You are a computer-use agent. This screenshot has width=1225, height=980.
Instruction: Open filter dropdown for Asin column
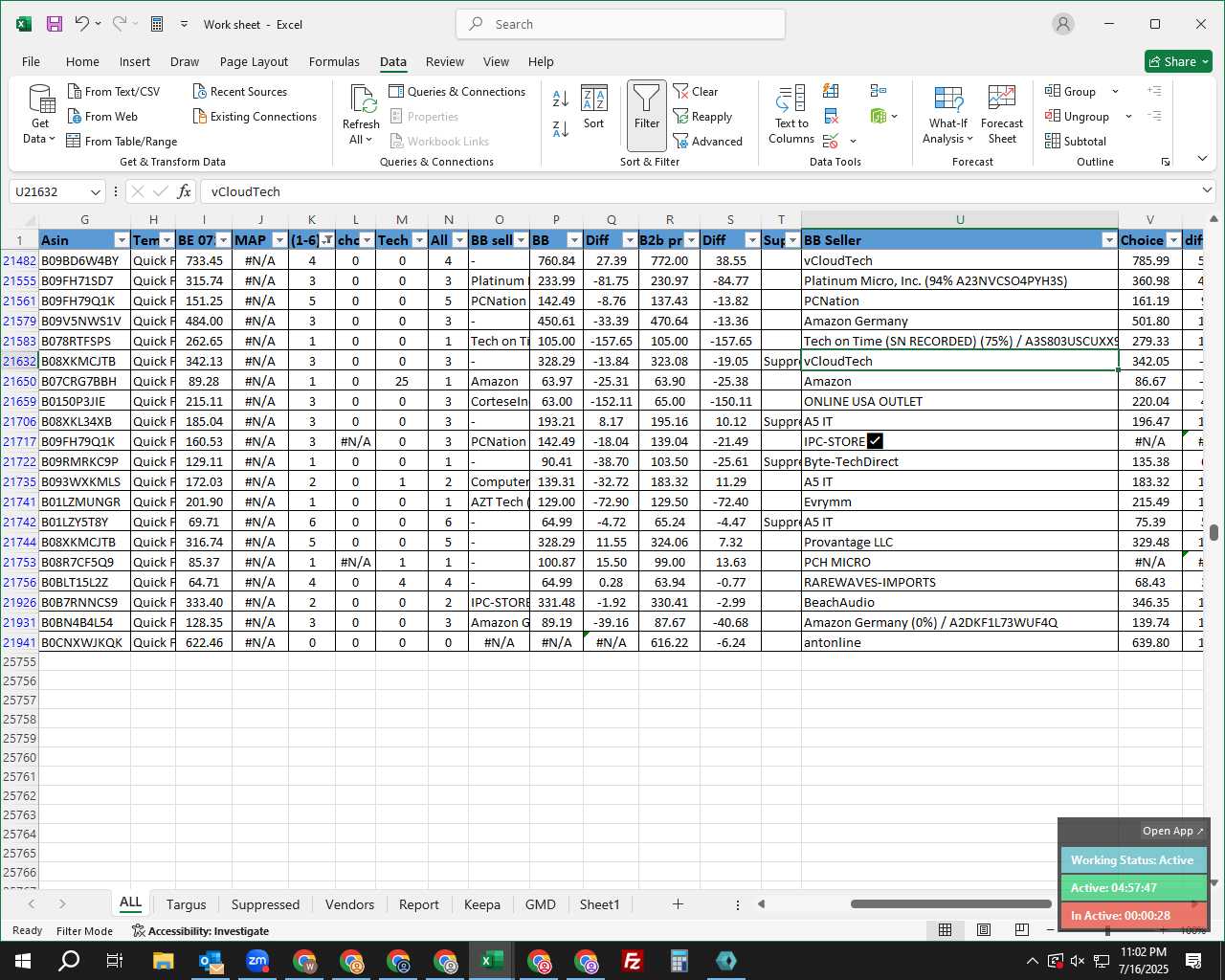pyautogui.click(x=122, y=240)
